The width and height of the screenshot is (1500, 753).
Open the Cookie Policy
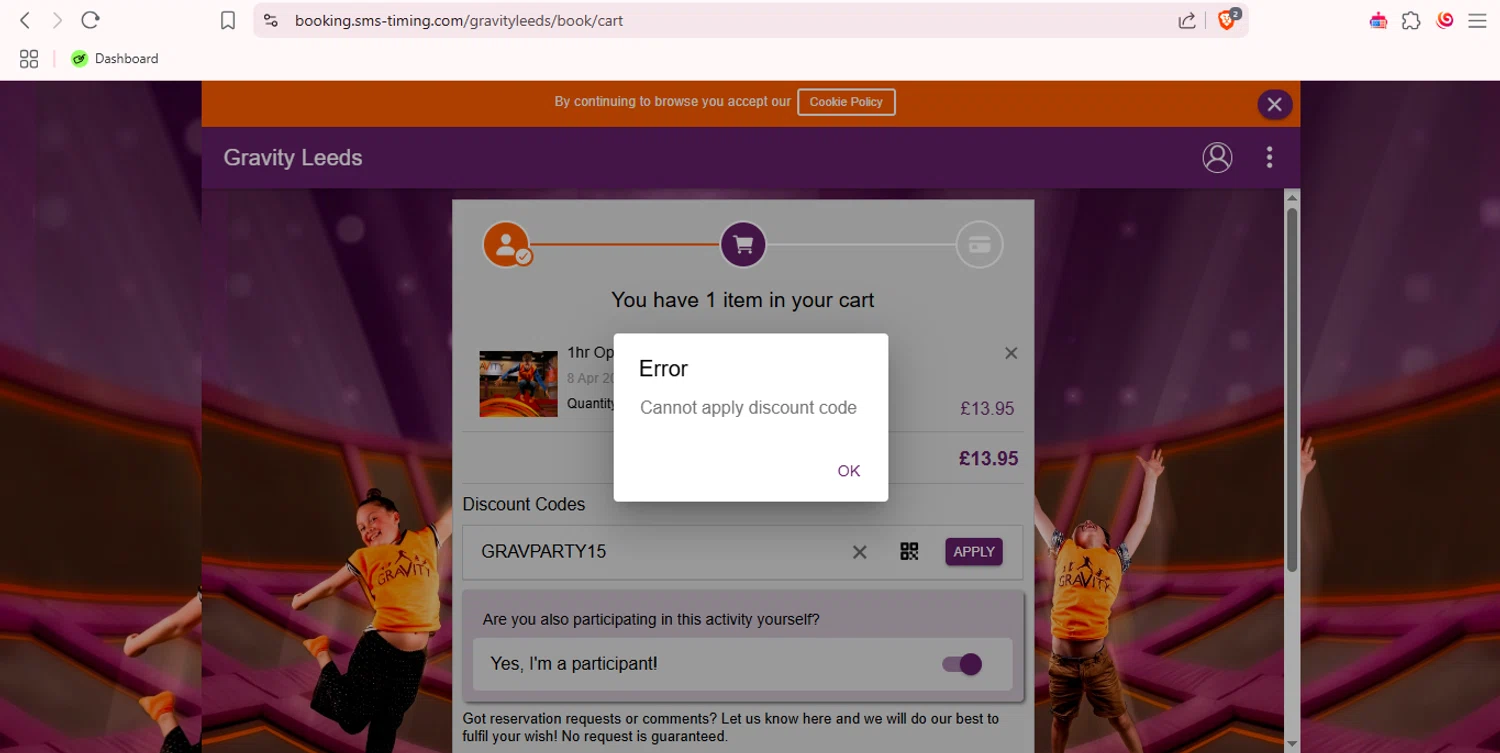[846, 102]
